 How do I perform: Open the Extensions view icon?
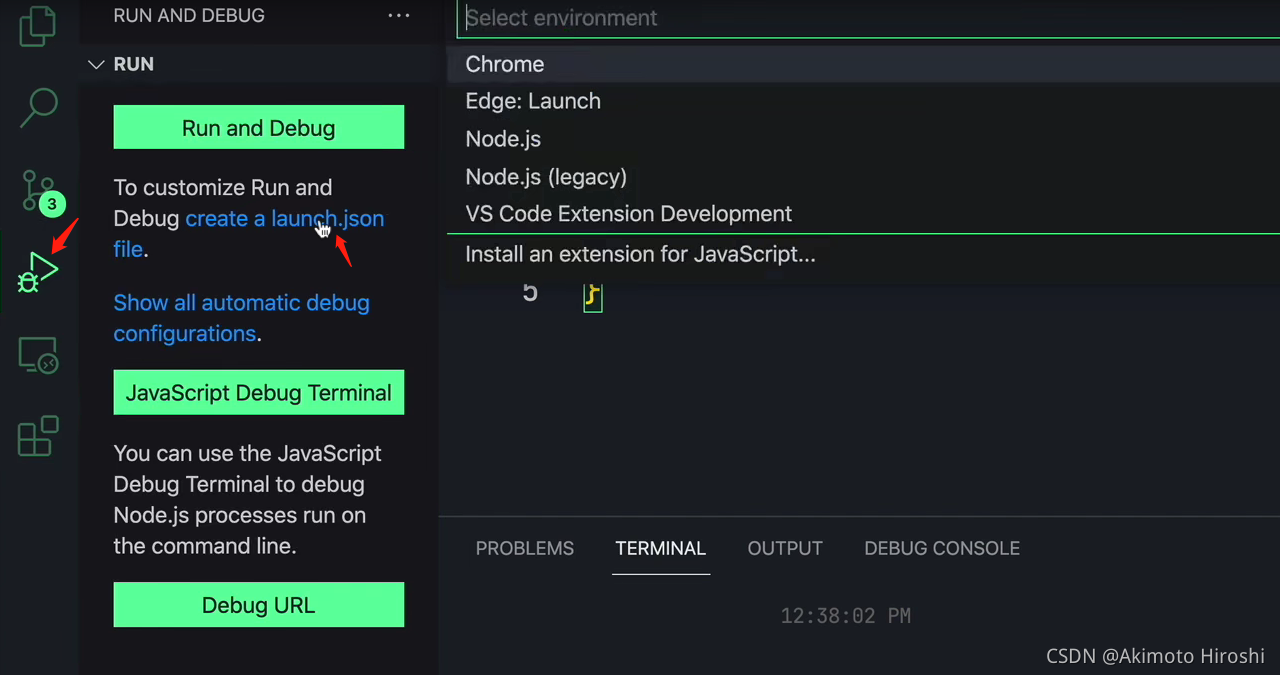click(38, 436)
